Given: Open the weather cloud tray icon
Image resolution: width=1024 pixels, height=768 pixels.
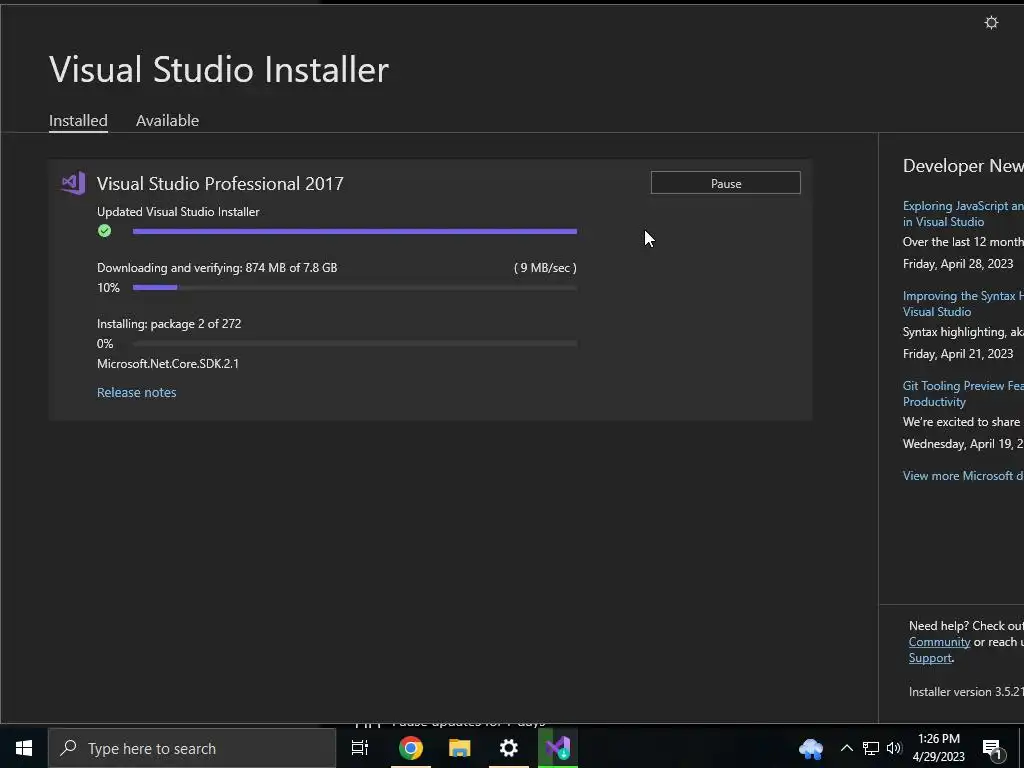Looking at the screenshot, I should coord(811,748).
